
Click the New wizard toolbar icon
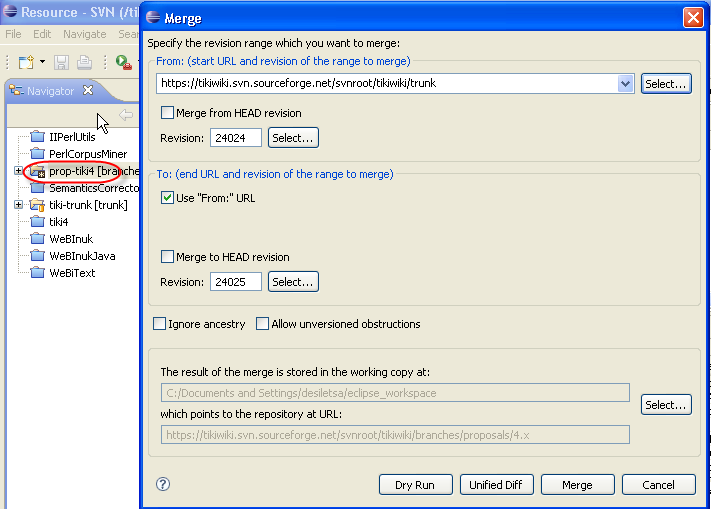(x=26, y=62)
